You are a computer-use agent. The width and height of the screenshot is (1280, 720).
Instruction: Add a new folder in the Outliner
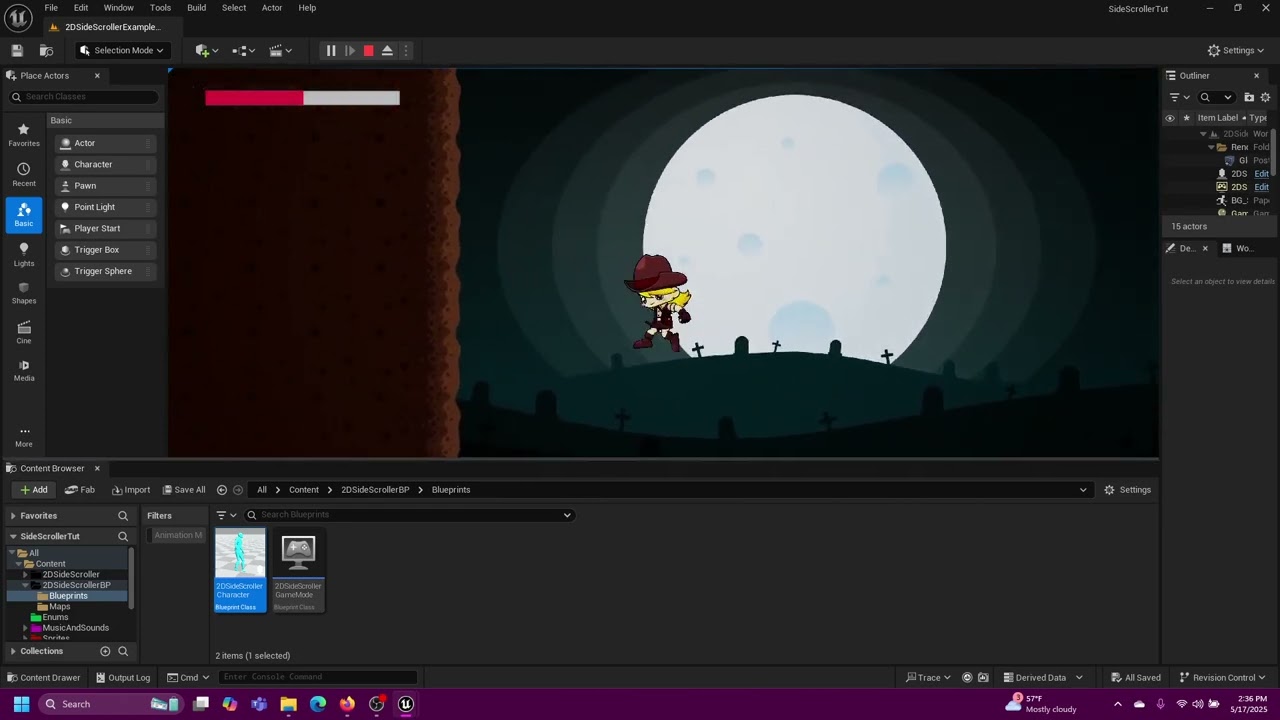[x=1249, y=97]
